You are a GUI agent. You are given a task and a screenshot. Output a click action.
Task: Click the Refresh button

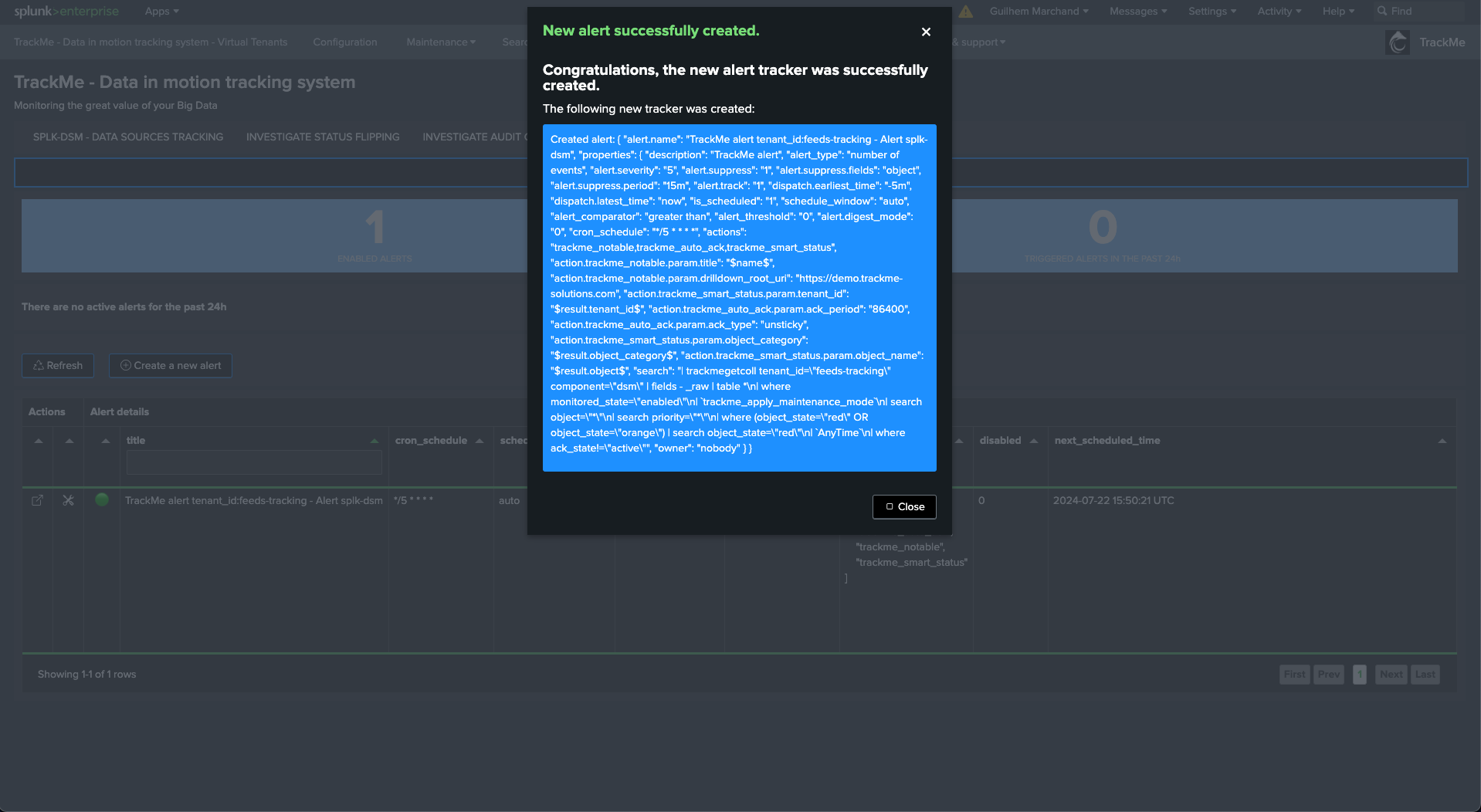coord(58,365)
